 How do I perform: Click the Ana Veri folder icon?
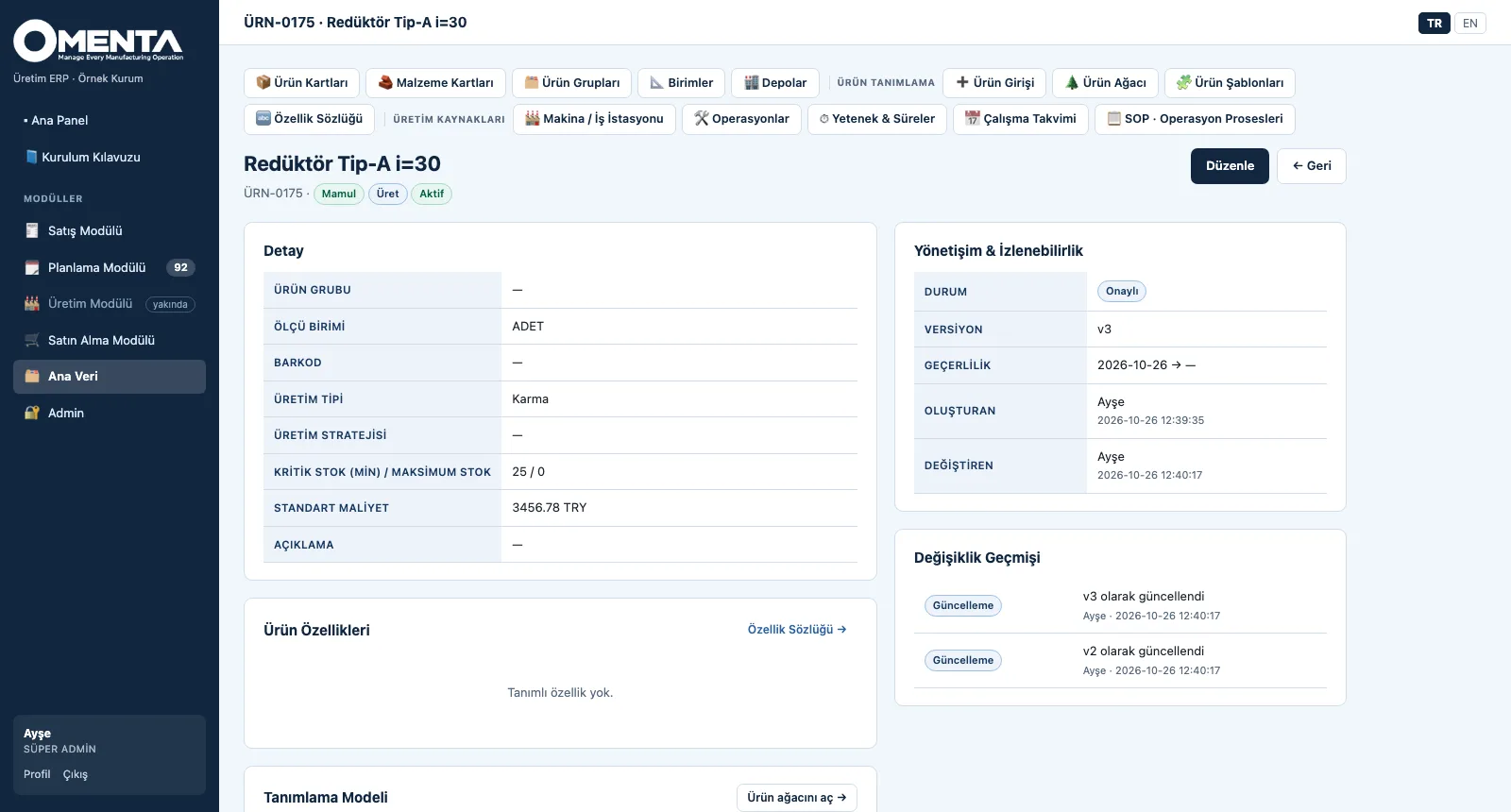(x=32, y=376)
